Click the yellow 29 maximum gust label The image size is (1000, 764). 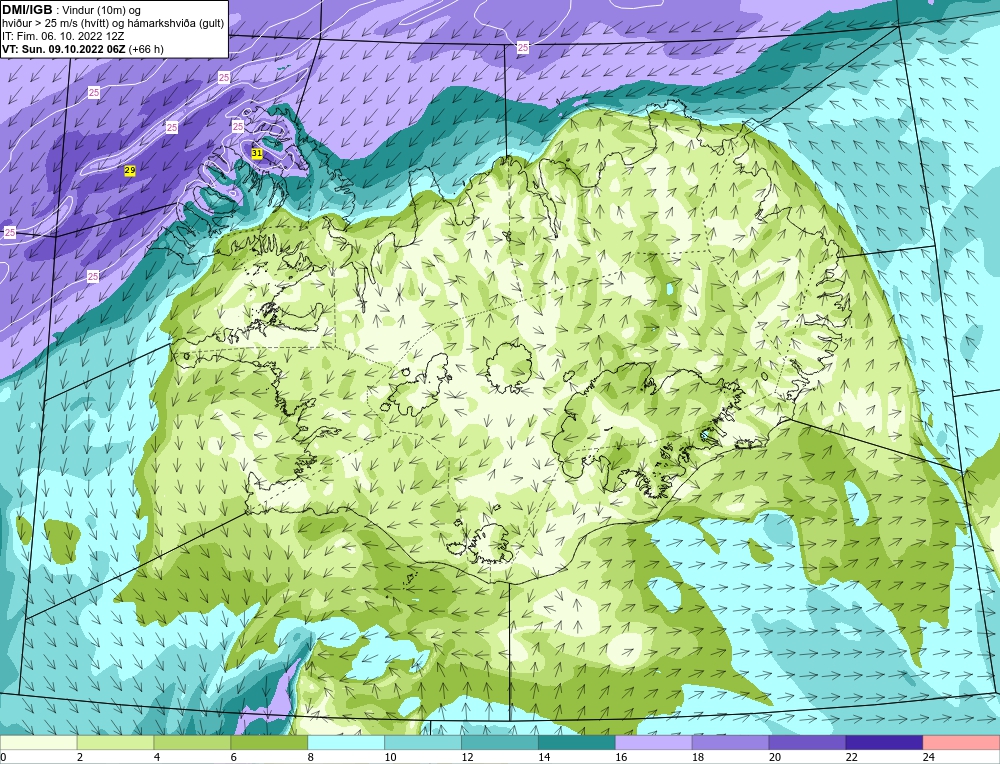click(x=130, y=170)
